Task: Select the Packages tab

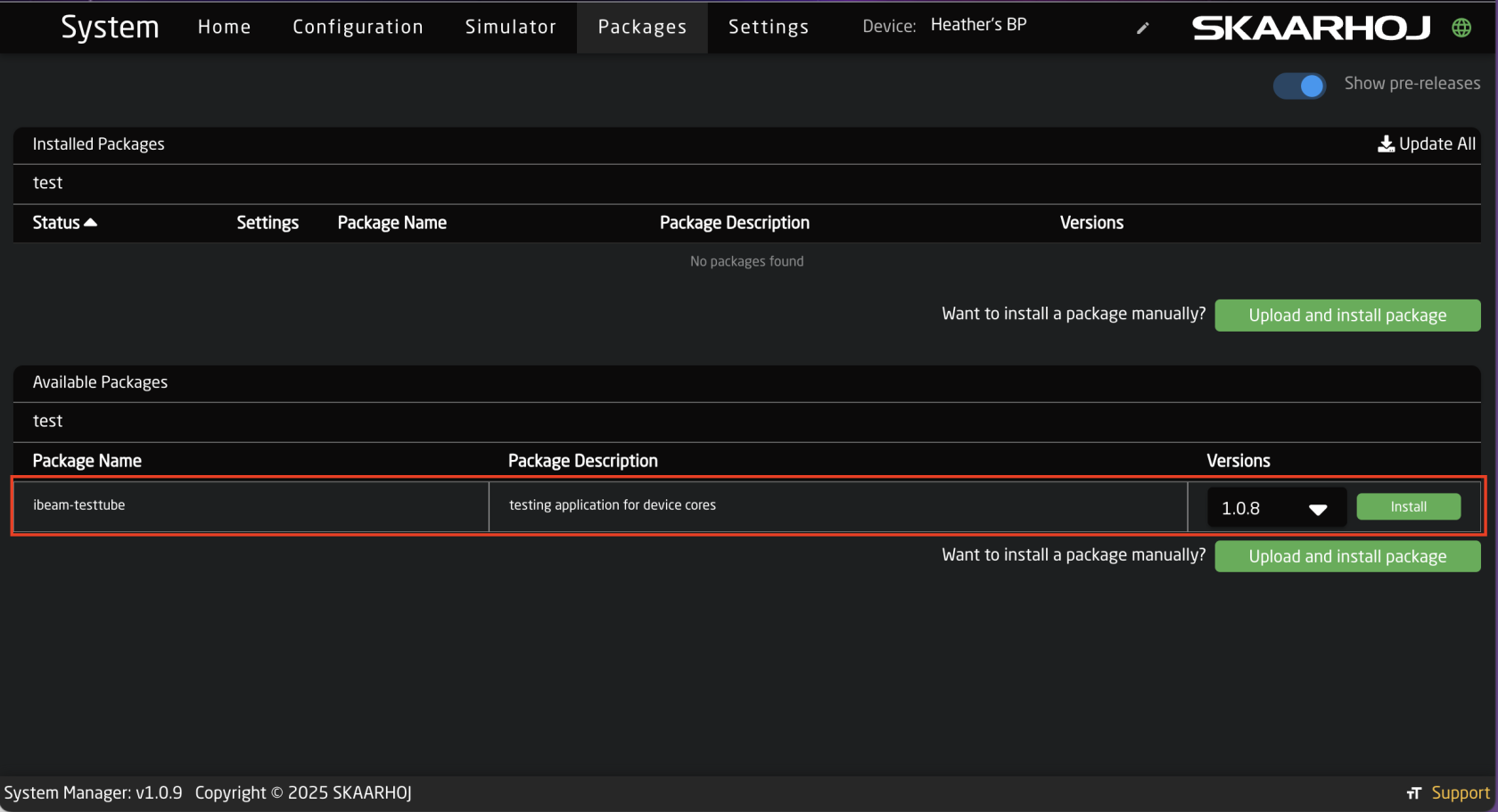Action: coord(642,27)
